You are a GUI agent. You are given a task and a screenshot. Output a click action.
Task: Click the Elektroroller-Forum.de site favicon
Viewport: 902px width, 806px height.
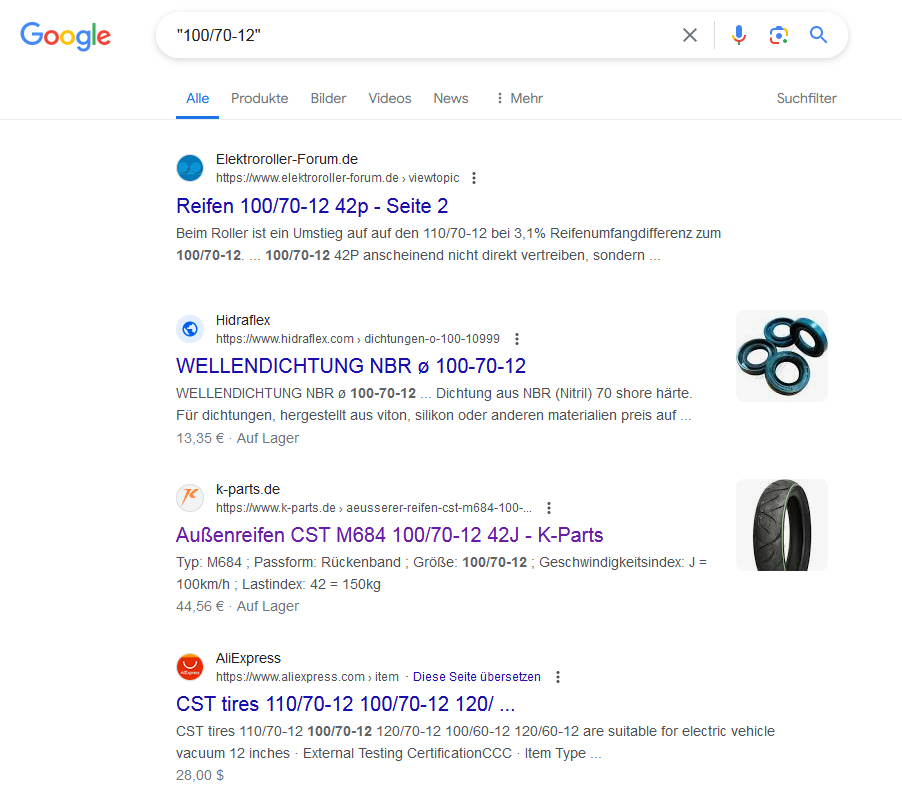190,168
